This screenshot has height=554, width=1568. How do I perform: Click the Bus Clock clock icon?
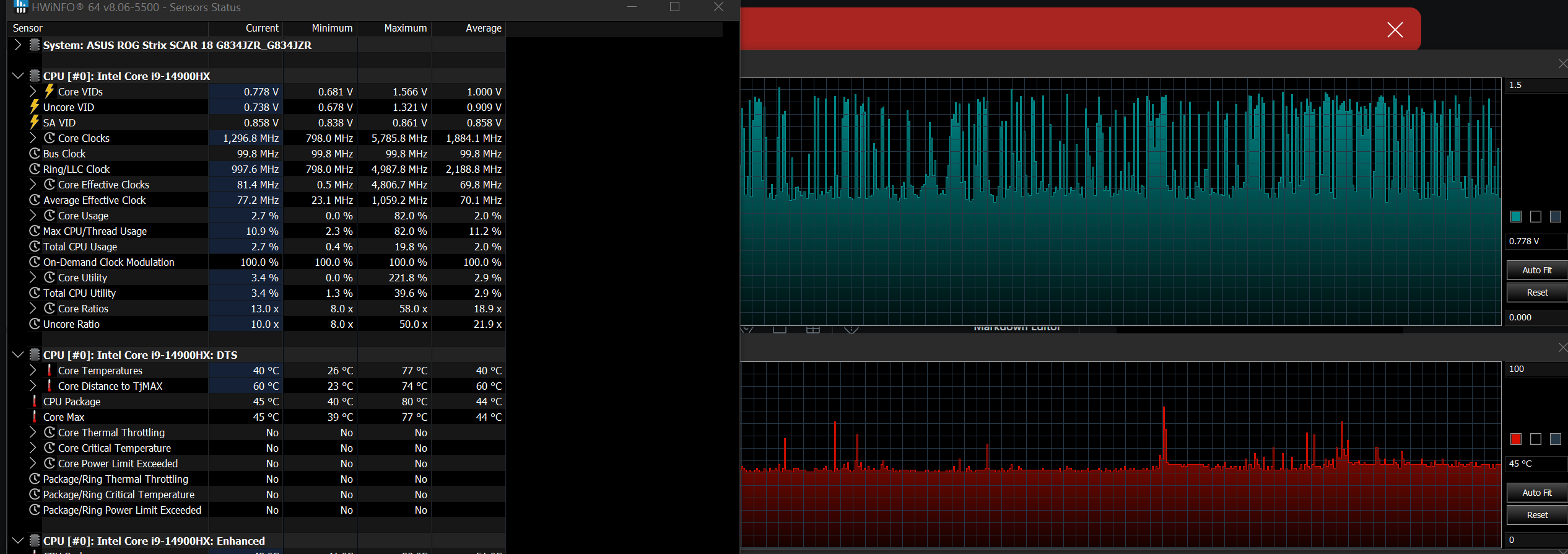[x=35, y=153]
